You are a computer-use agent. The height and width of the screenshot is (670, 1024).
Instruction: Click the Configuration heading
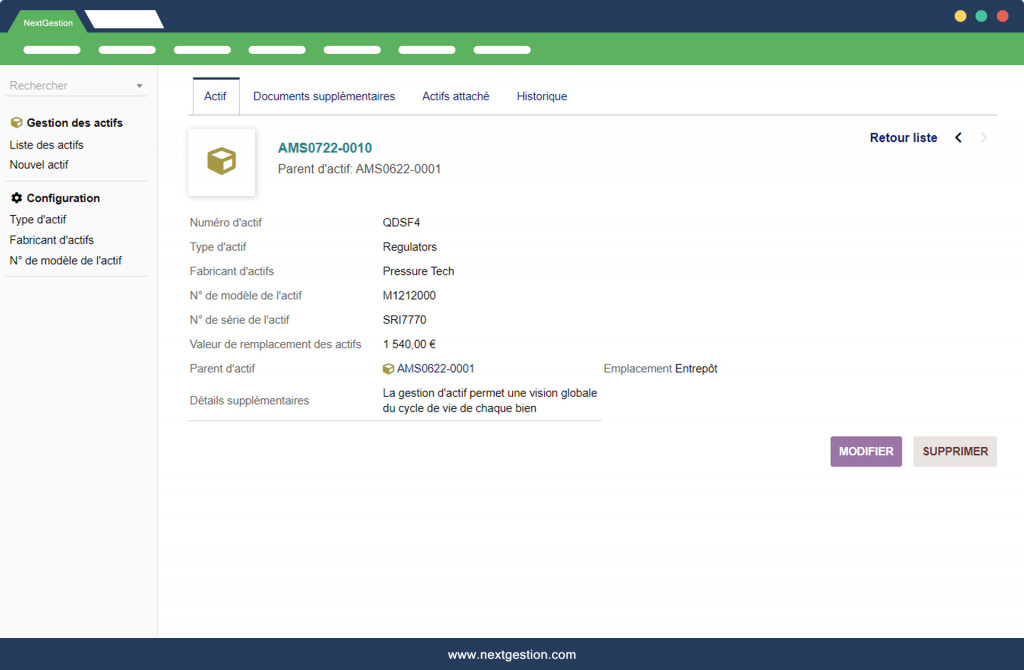[63, 198]
